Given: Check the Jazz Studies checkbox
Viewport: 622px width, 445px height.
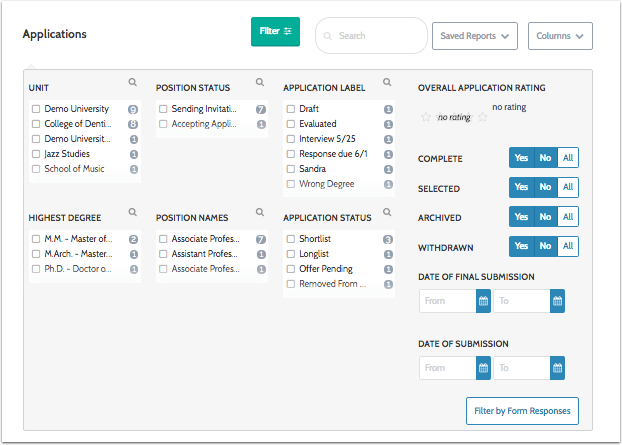Looking at the screenshot, I should tap(36, 154).
